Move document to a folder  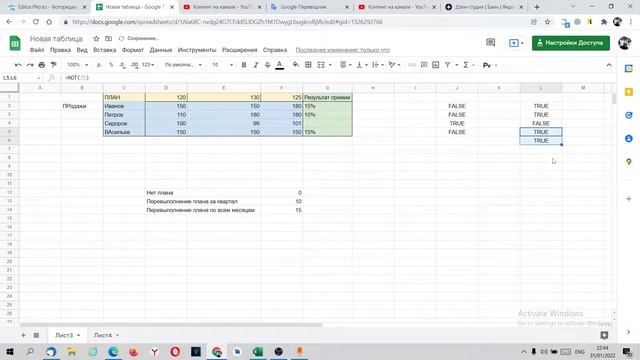pyautogui.click(x=109, y=38)
